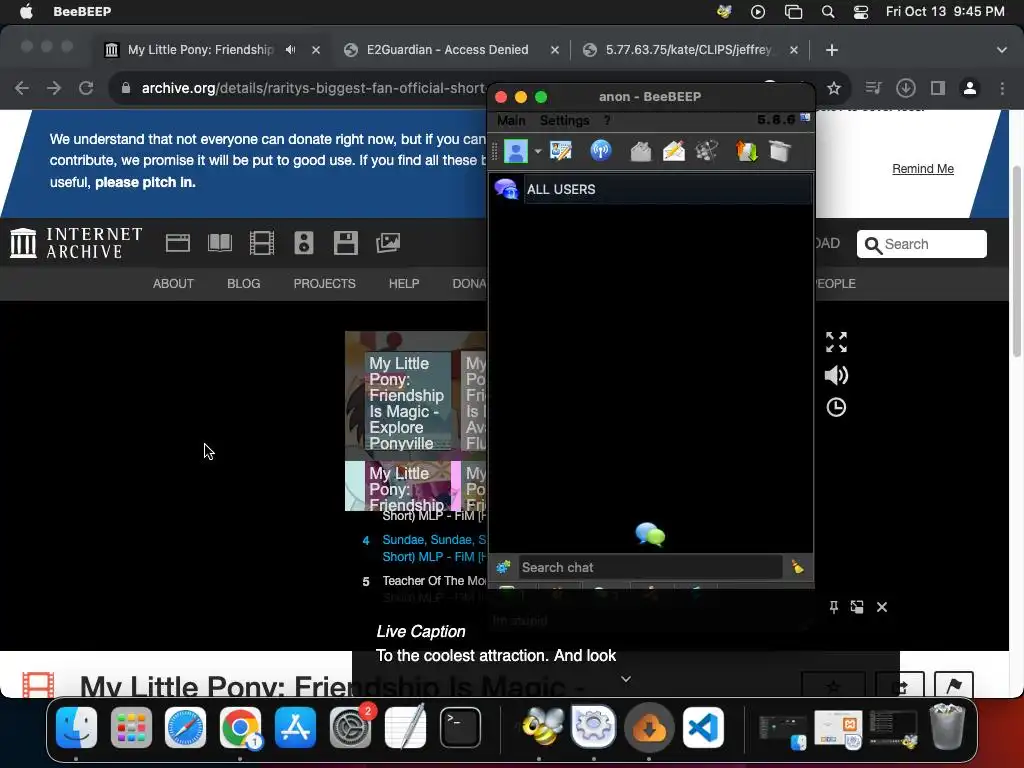This screenshot has height=768, width=1024.
Task: Open the file transfer arrows icon
Action: (x=746, y=151)
